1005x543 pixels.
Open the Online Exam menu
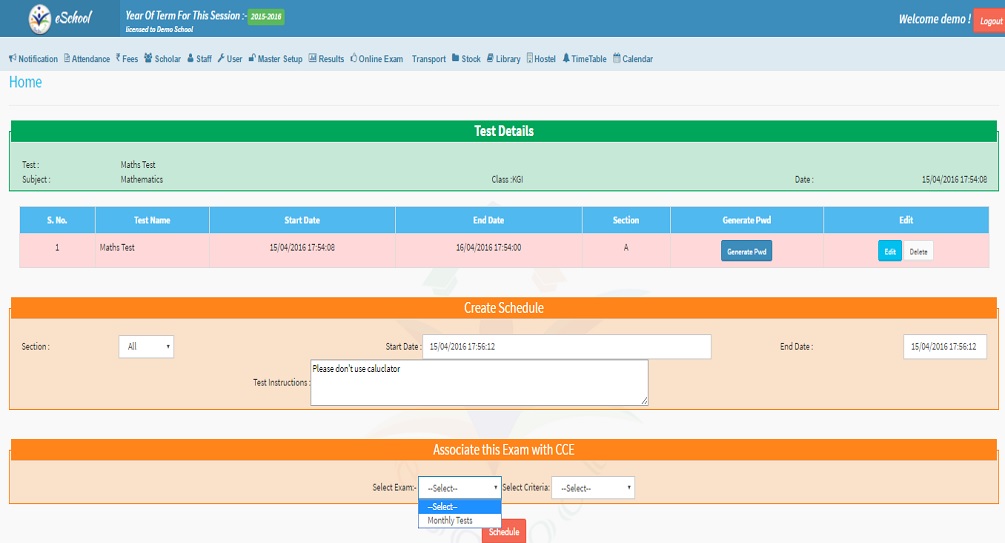point(377,59)
